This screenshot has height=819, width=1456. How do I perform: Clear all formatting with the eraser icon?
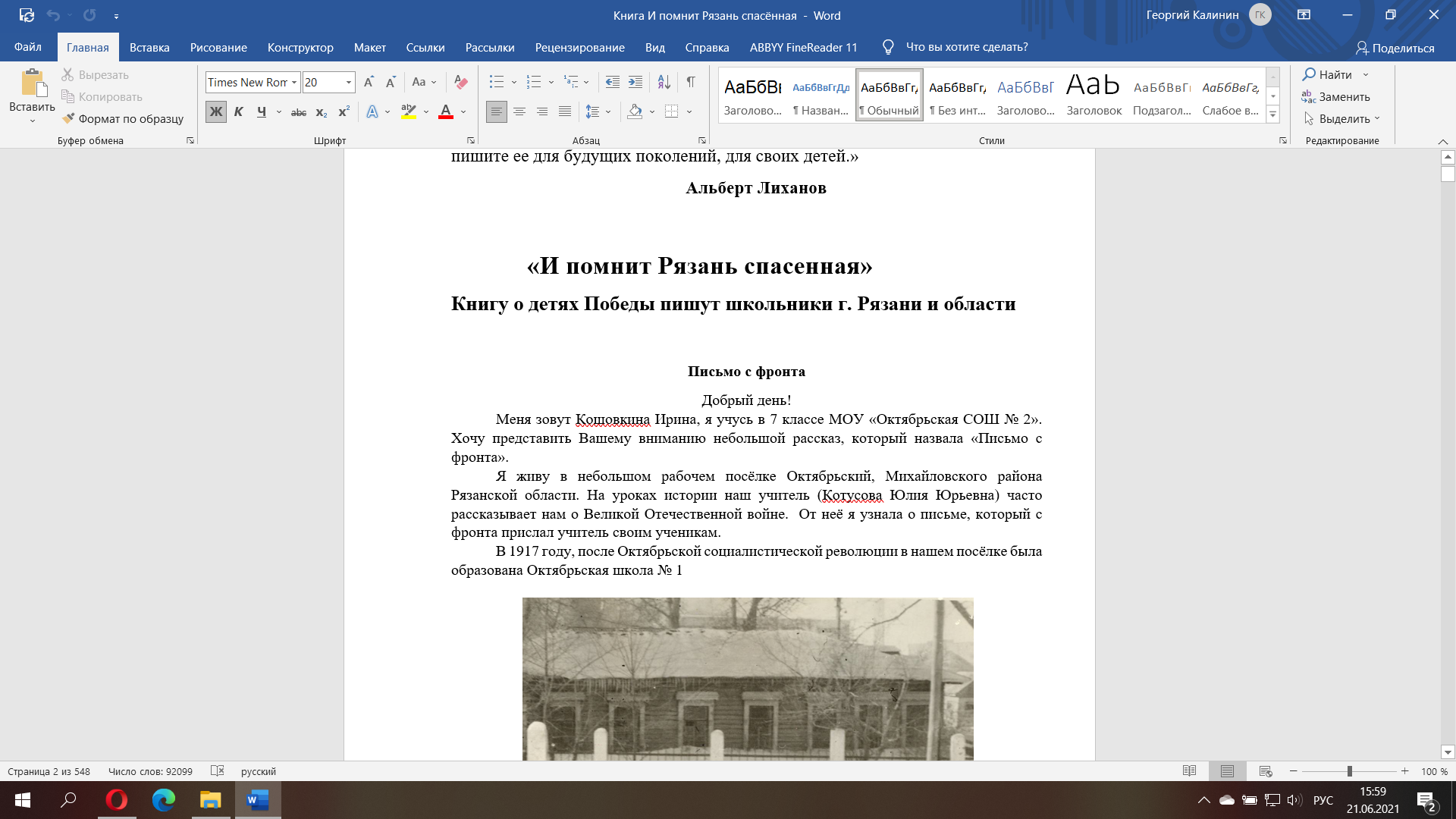pos(460,82)
